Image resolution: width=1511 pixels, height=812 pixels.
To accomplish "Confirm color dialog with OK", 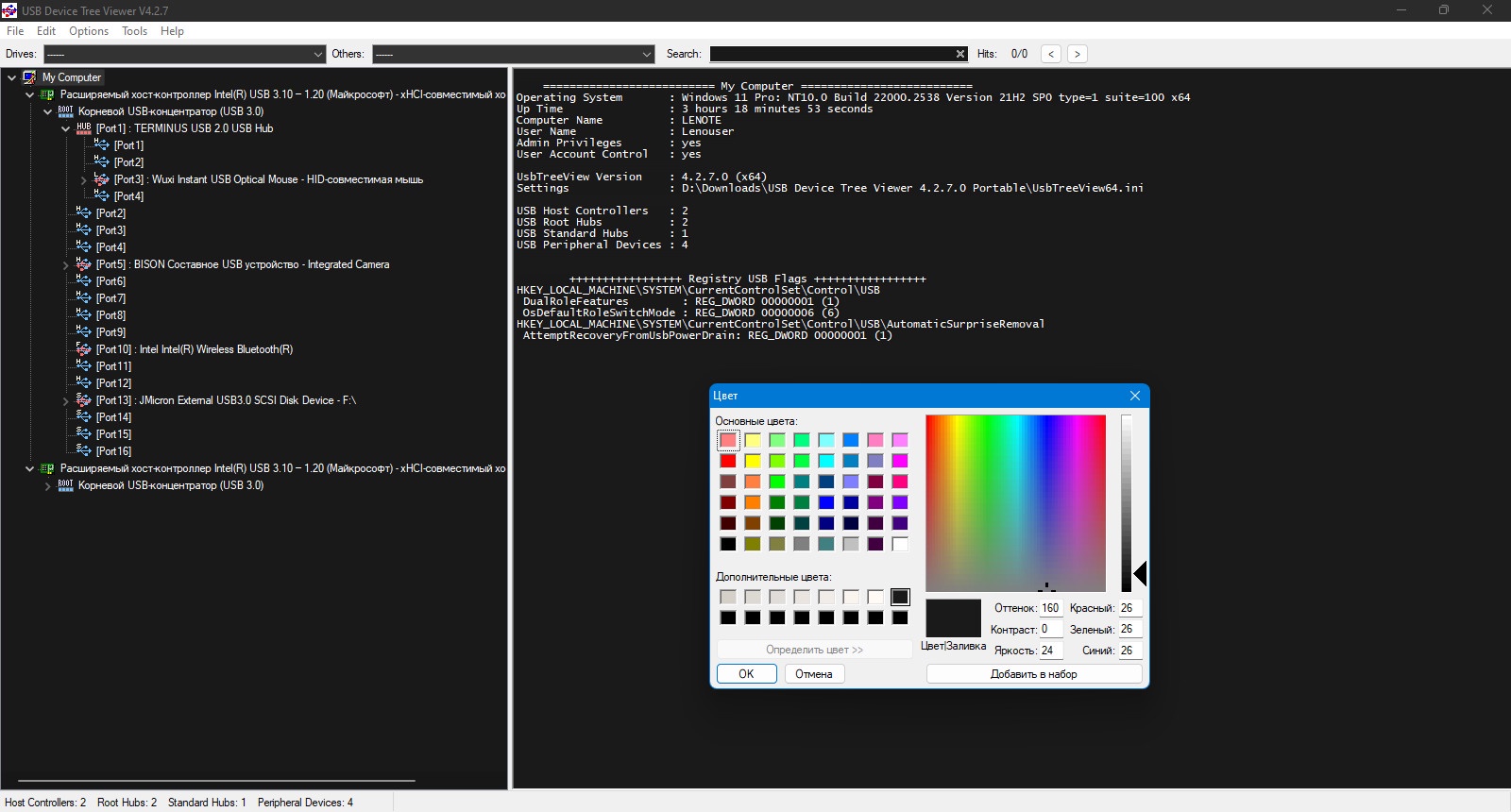I will (746, 674).
